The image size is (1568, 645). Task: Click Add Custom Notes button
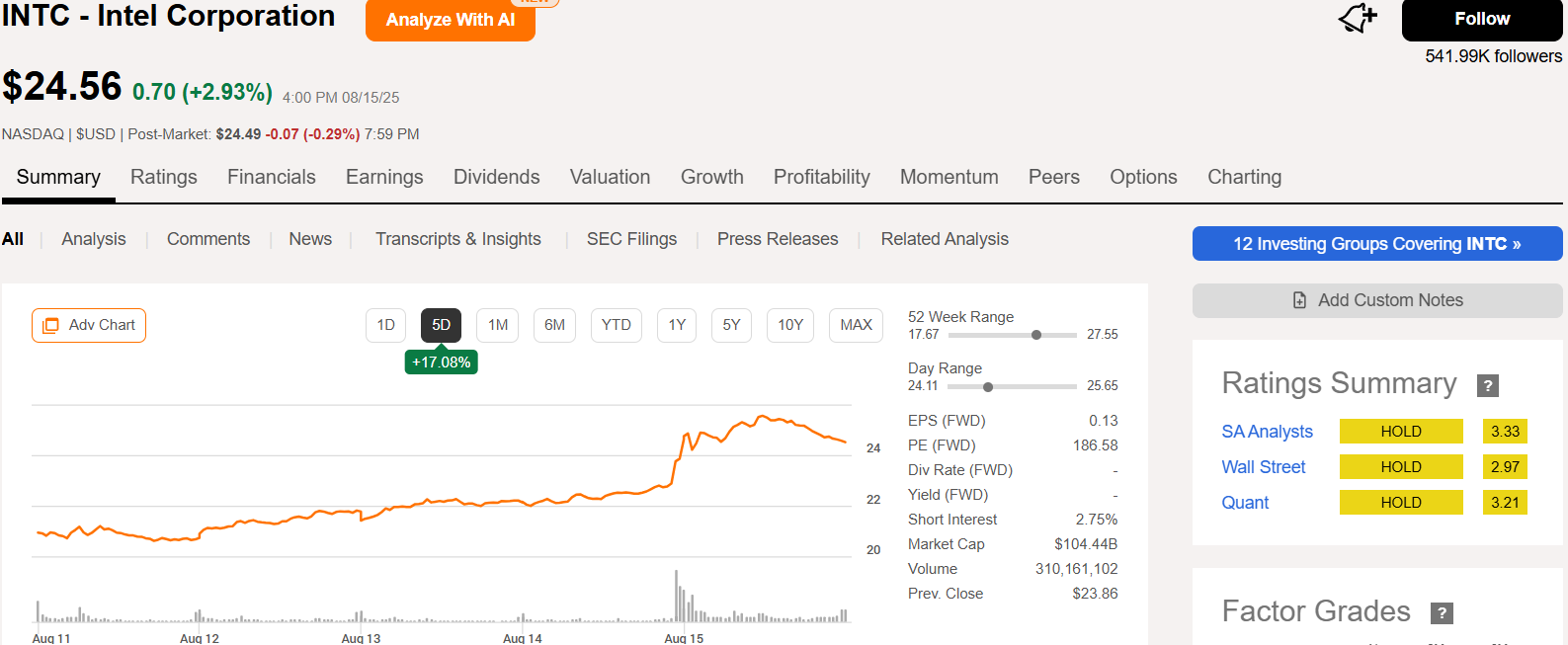1377,300
